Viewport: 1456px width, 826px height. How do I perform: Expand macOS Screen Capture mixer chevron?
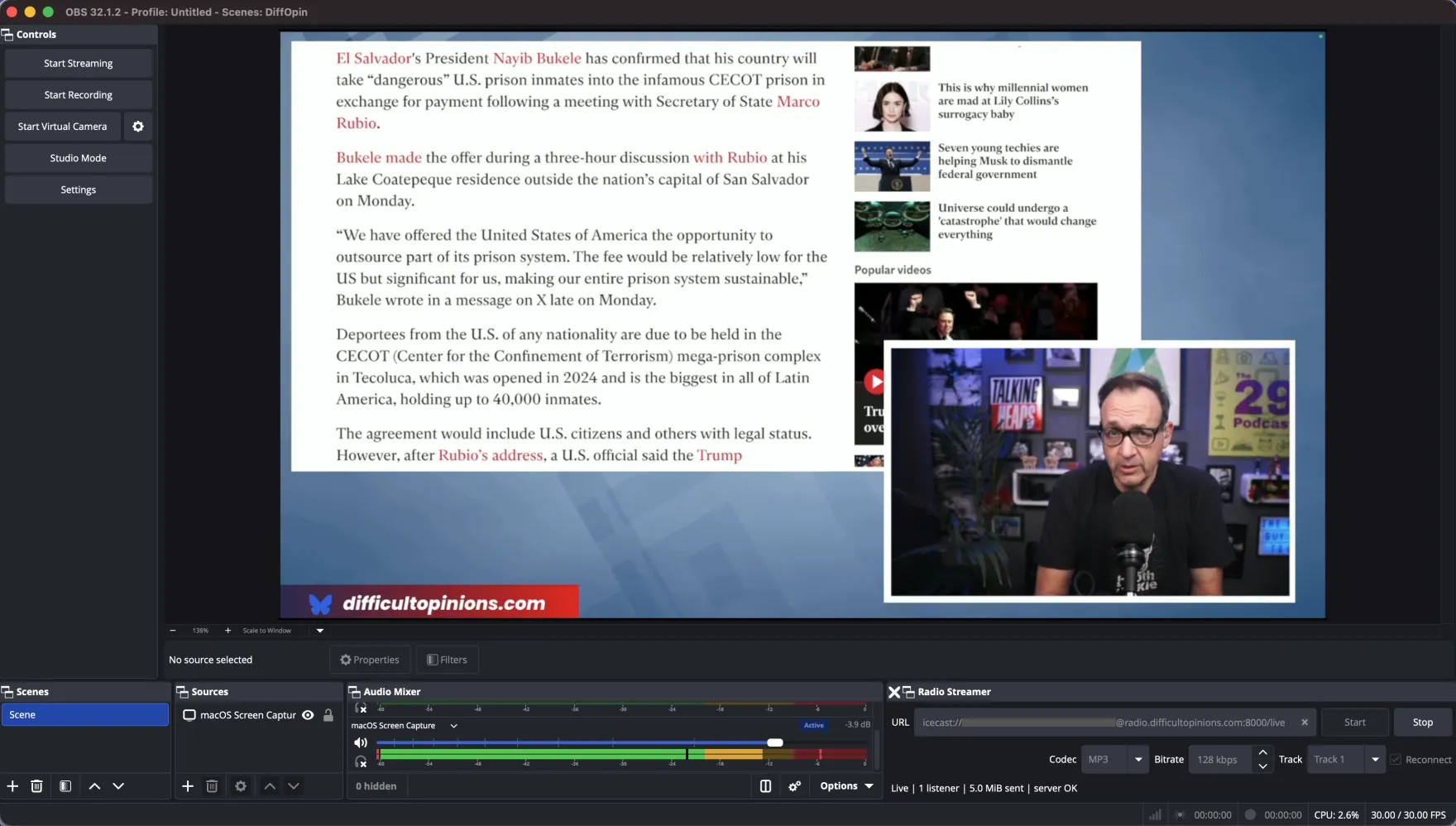coord(453,726)
